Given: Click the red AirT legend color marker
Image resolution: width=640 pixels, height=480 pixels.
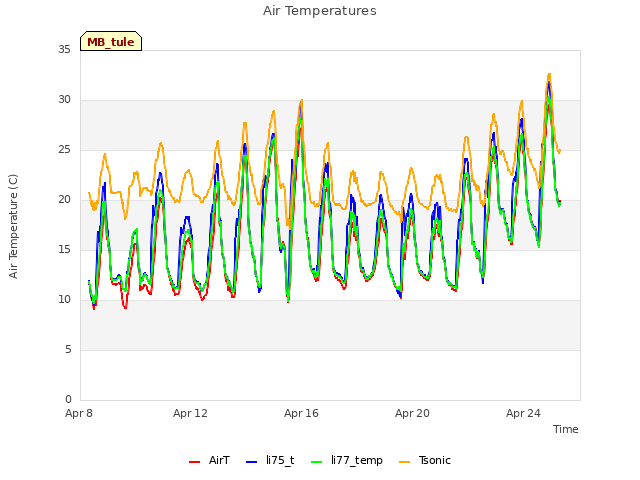Looking at the screenshot, I should (x=194, y=462).
